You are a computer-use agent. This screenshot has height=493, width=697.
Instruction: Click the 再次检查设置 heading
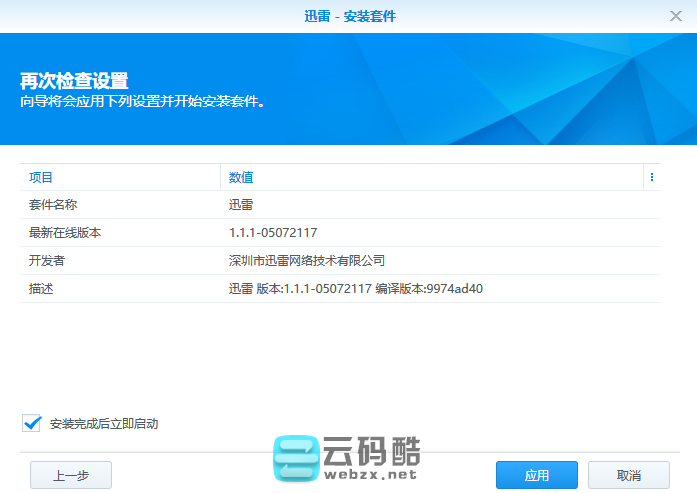74,81
